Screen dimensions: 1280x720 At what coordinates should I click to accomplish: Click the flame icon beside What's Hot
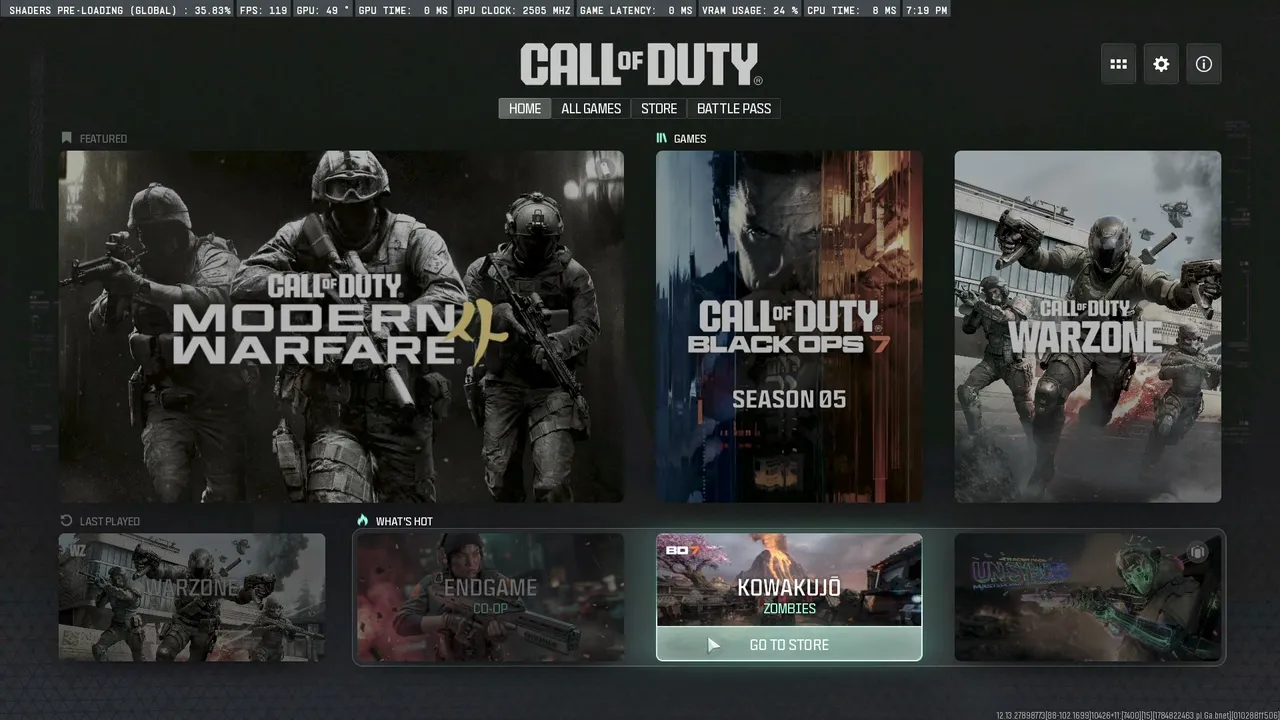[363, 521]
